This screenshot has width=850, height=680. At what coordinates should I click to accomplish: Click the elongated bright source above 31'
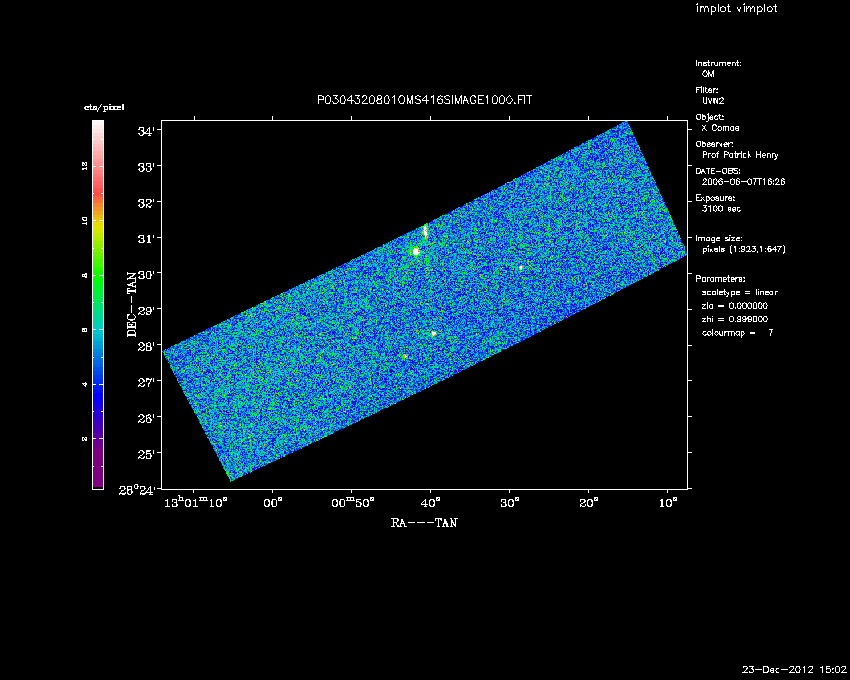point(426,232)
